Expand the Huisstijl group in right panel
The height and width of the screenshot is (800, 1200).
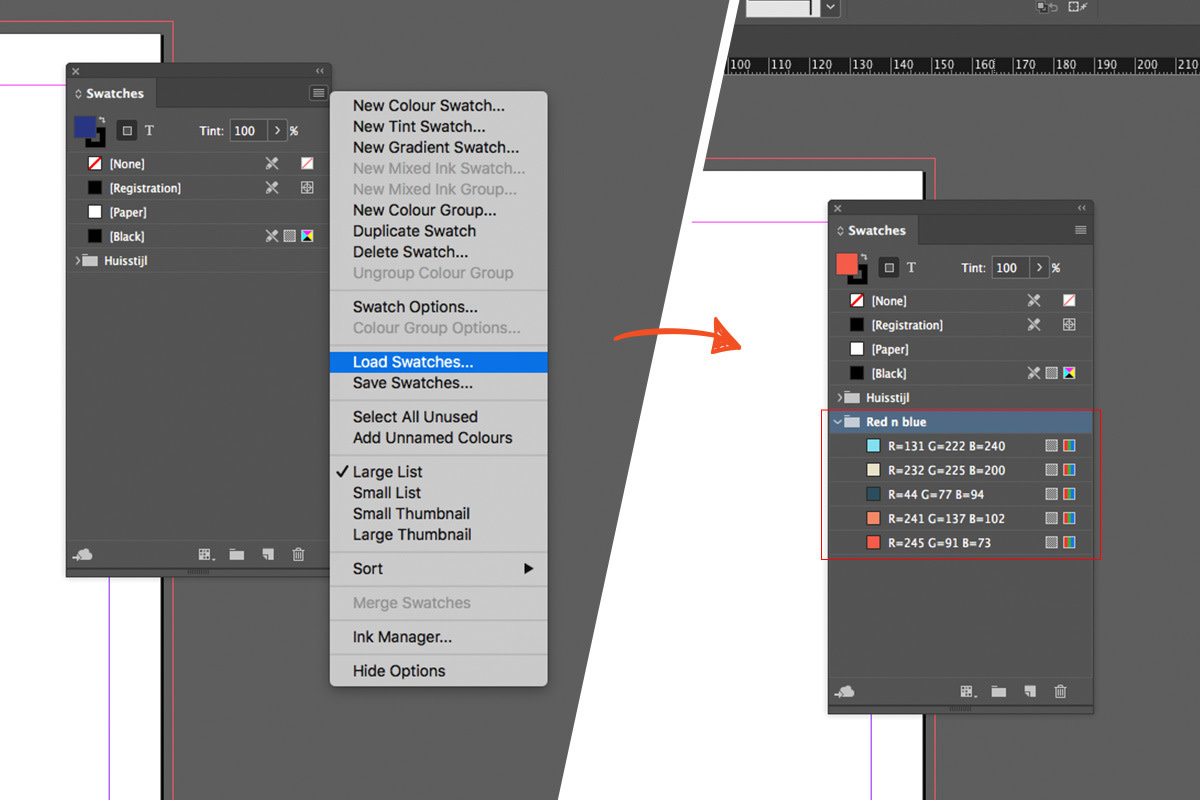click(x=840, y=398)
